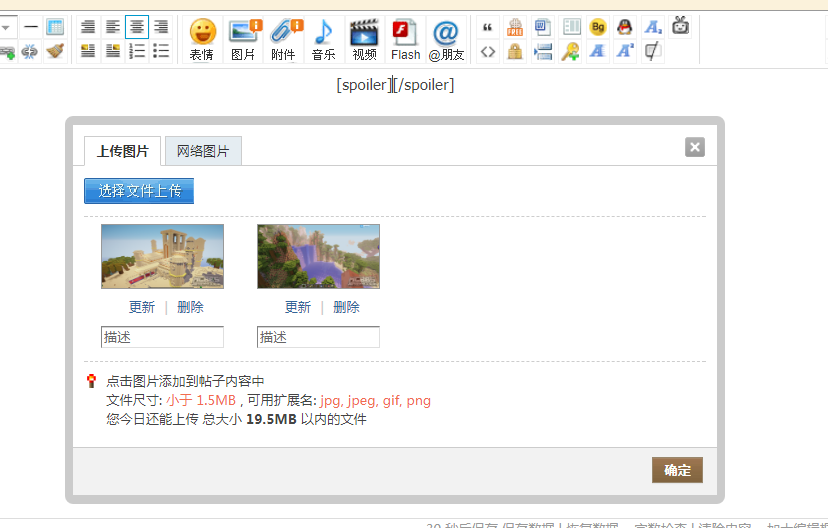
Task: Click the italic styled blue A icon
Action: 598,51
